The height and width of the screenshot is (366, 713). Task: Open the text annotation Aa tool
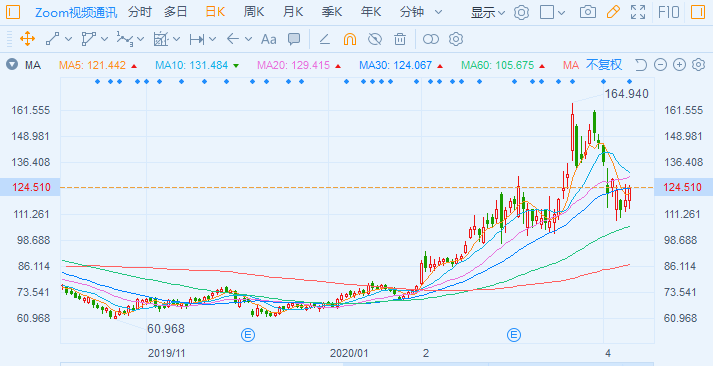(x=268, y=40)
